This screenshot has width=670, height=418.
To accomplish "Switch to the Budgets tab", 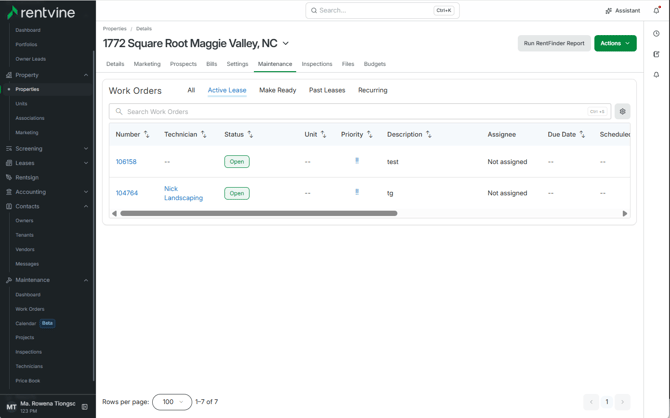I will click(375, 64).
